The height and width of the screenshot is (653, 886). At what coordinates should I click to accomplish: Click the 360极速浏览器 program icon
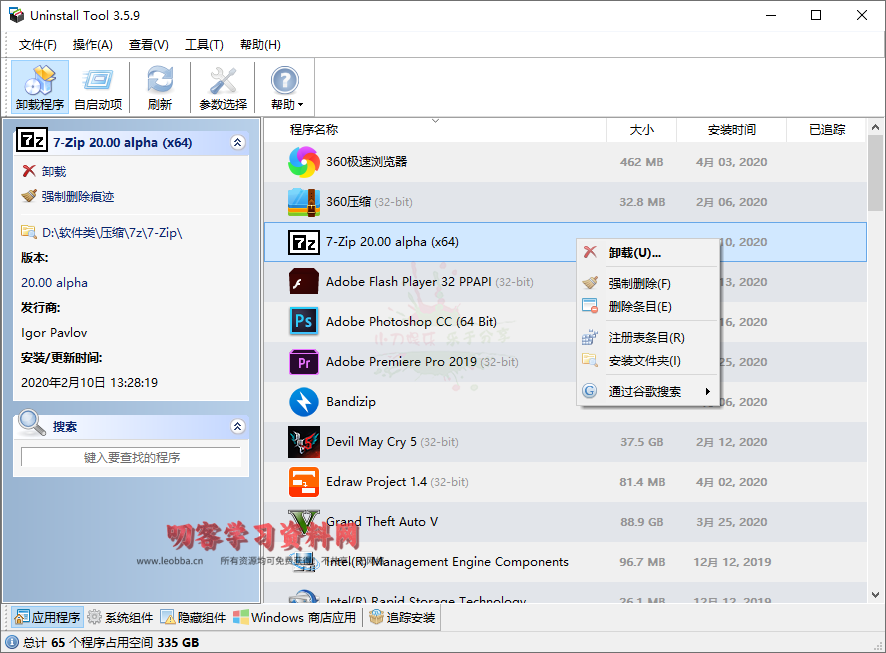[303, 162]
